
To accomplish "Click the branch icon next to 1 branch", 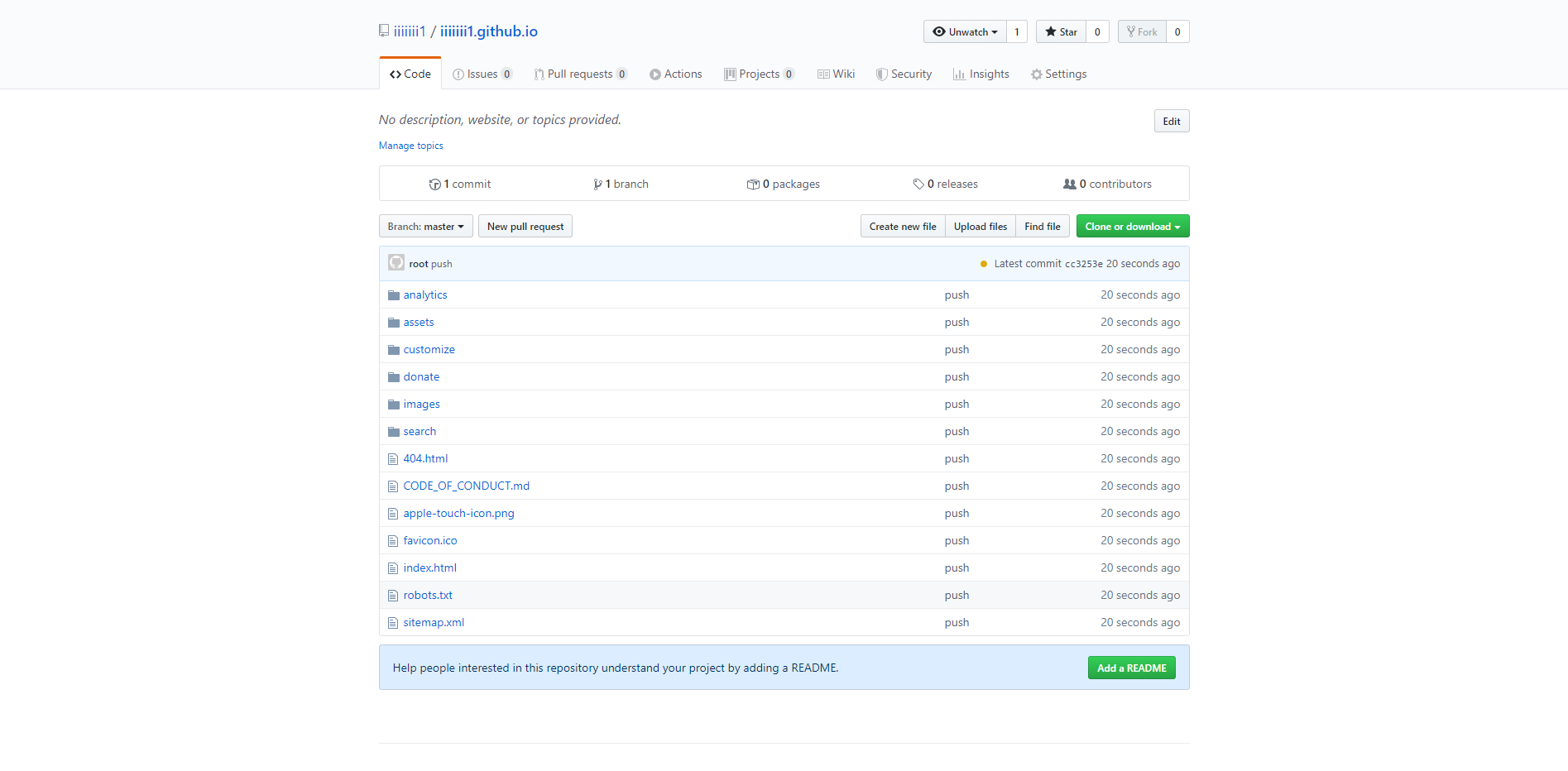I will pos(597,184).
